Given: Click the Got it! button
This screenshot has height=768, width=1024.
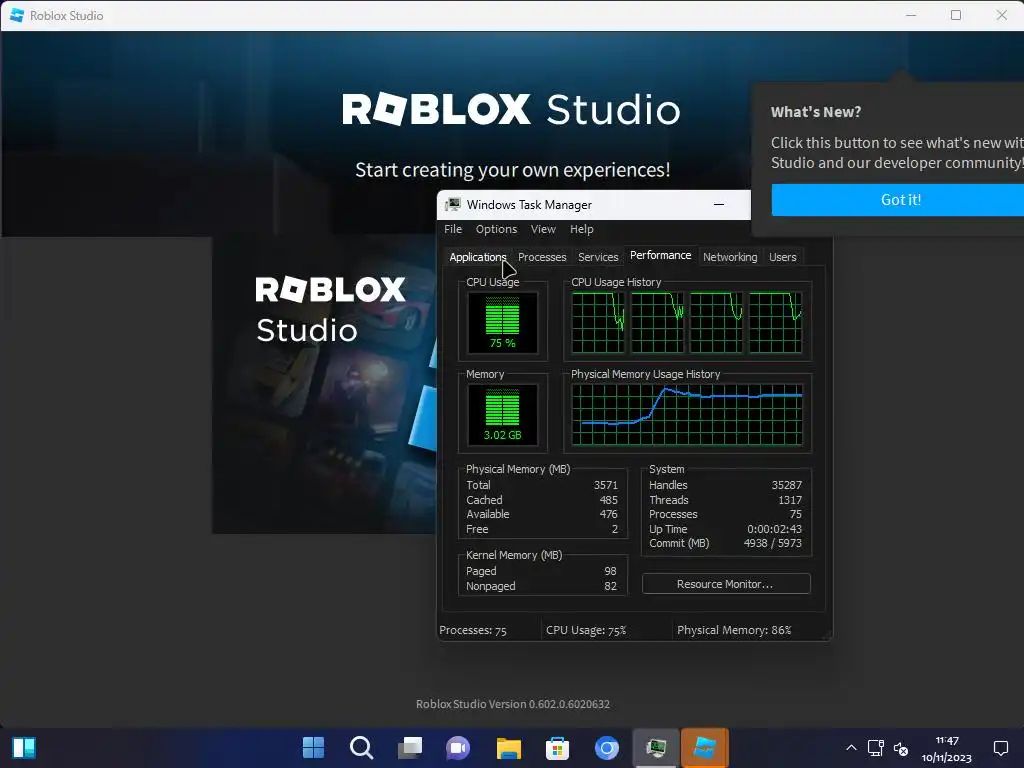Looking at the screenshot, I should [898, 200].
